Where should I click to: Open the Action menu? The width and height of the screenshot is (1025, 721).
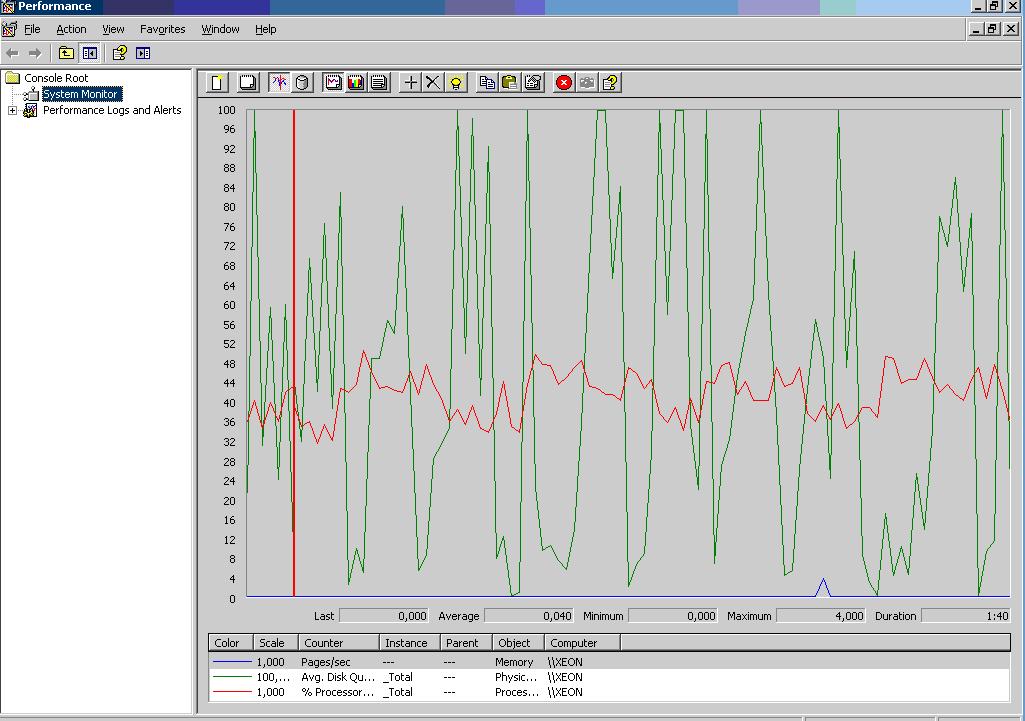71,29
